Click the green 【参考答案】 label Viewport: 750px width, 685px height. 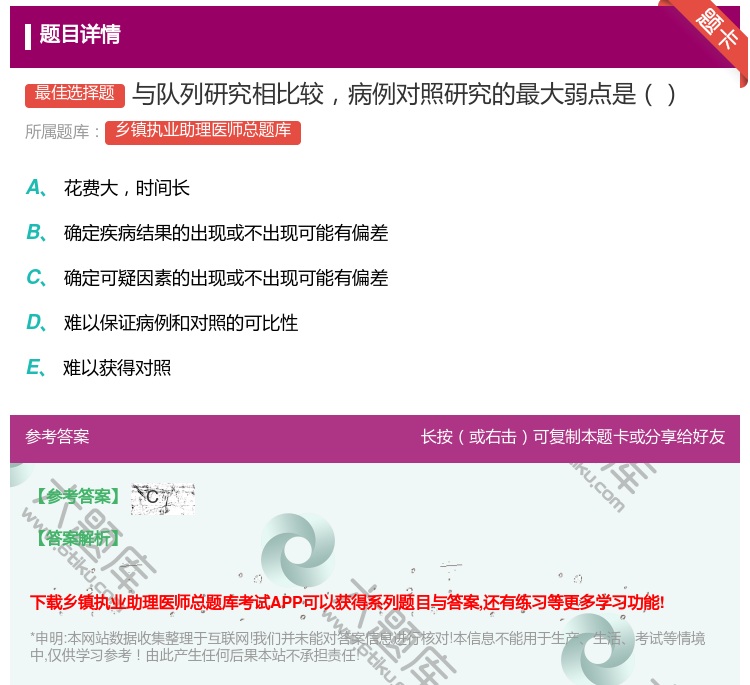point(77,497)
